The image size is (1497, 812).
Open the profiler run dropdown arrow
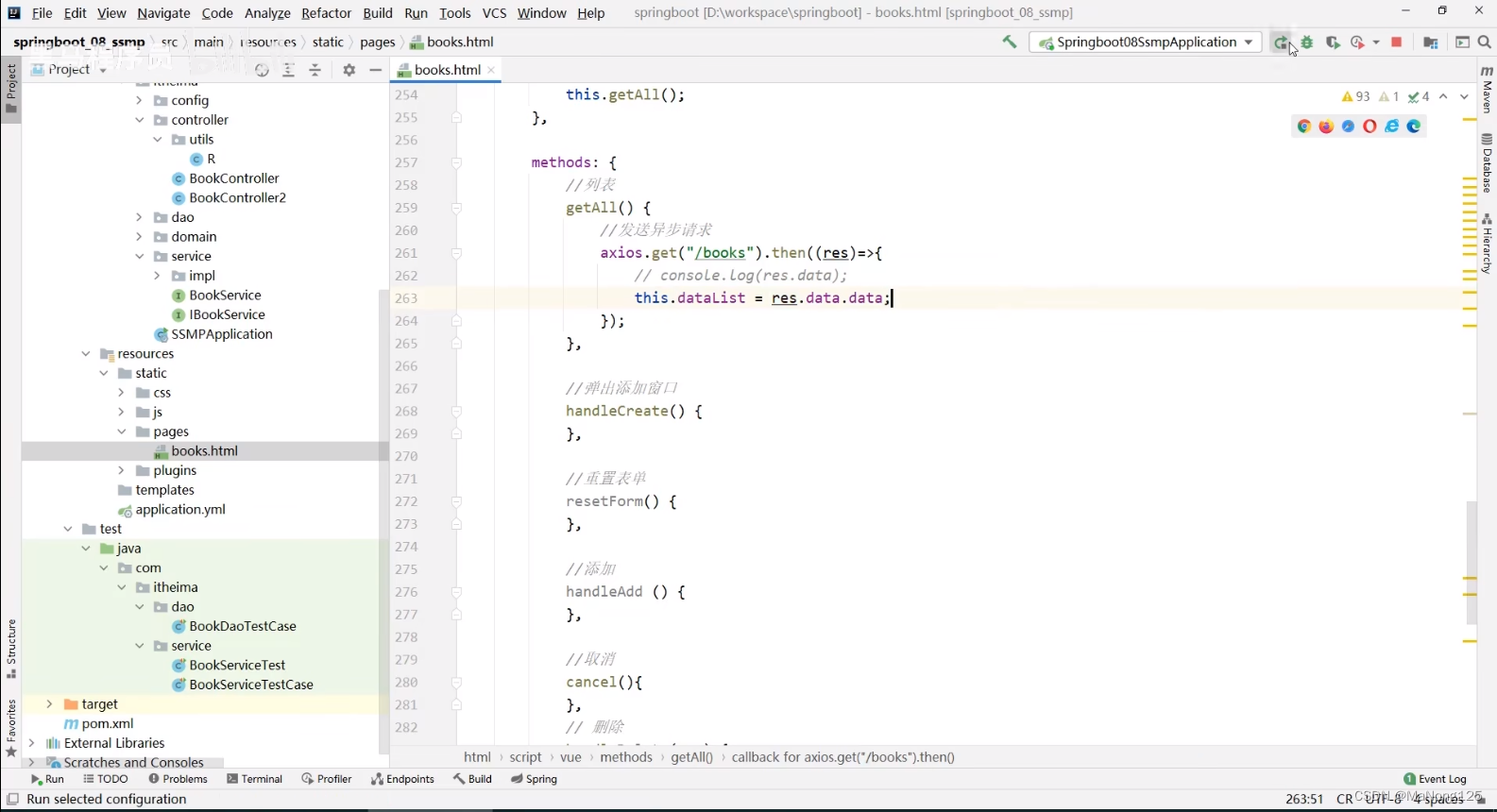point(1376,42)
